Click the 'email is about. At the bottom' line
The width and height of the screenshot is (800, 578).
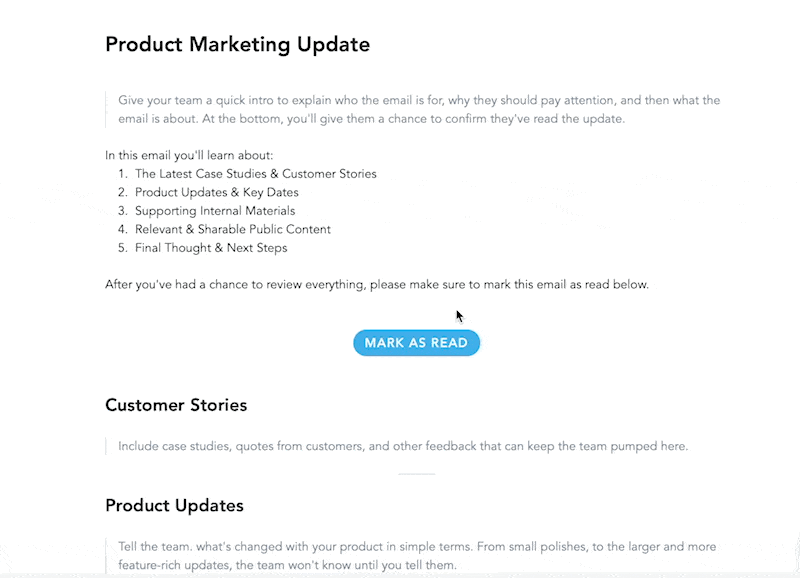[371, 119]
